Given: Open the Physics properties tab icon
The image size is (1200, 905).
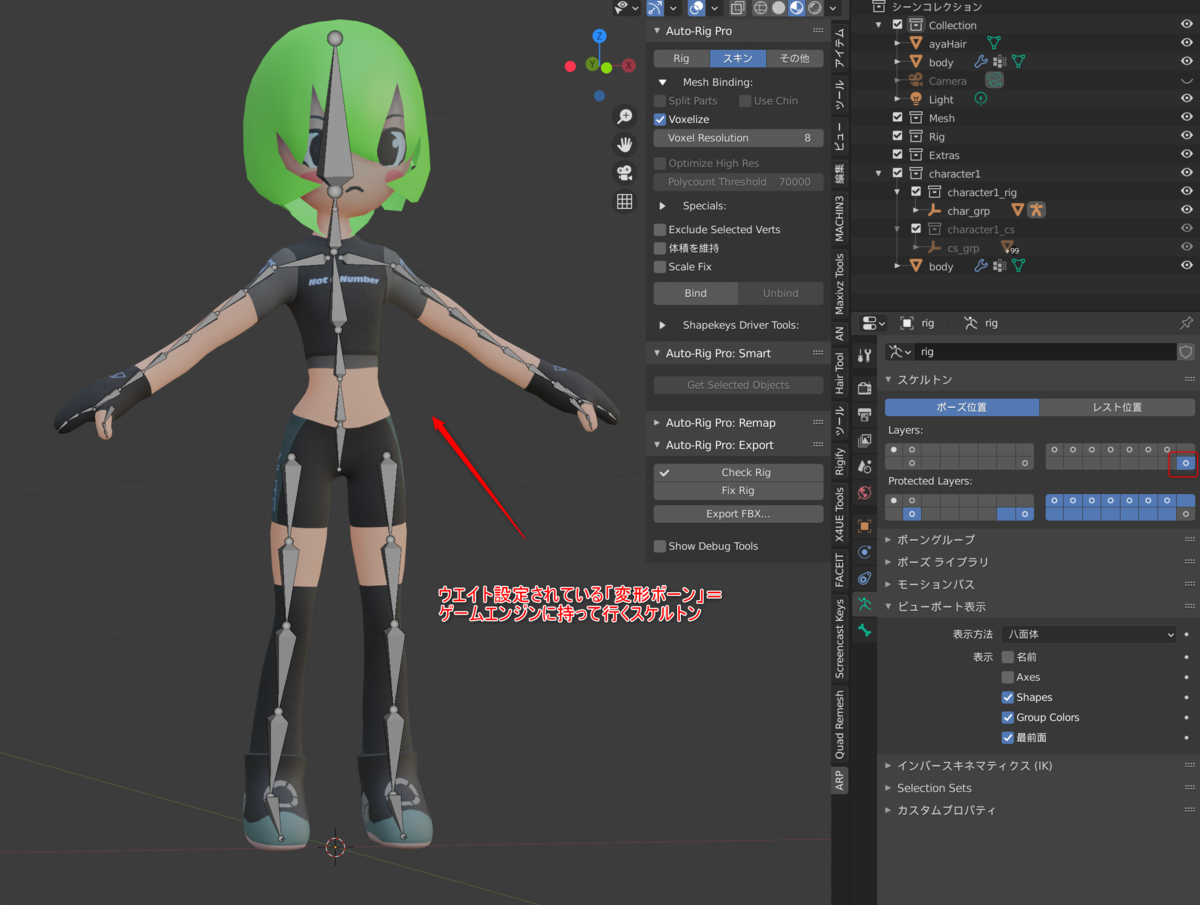Looking at the screenshot, I should 864,552.
